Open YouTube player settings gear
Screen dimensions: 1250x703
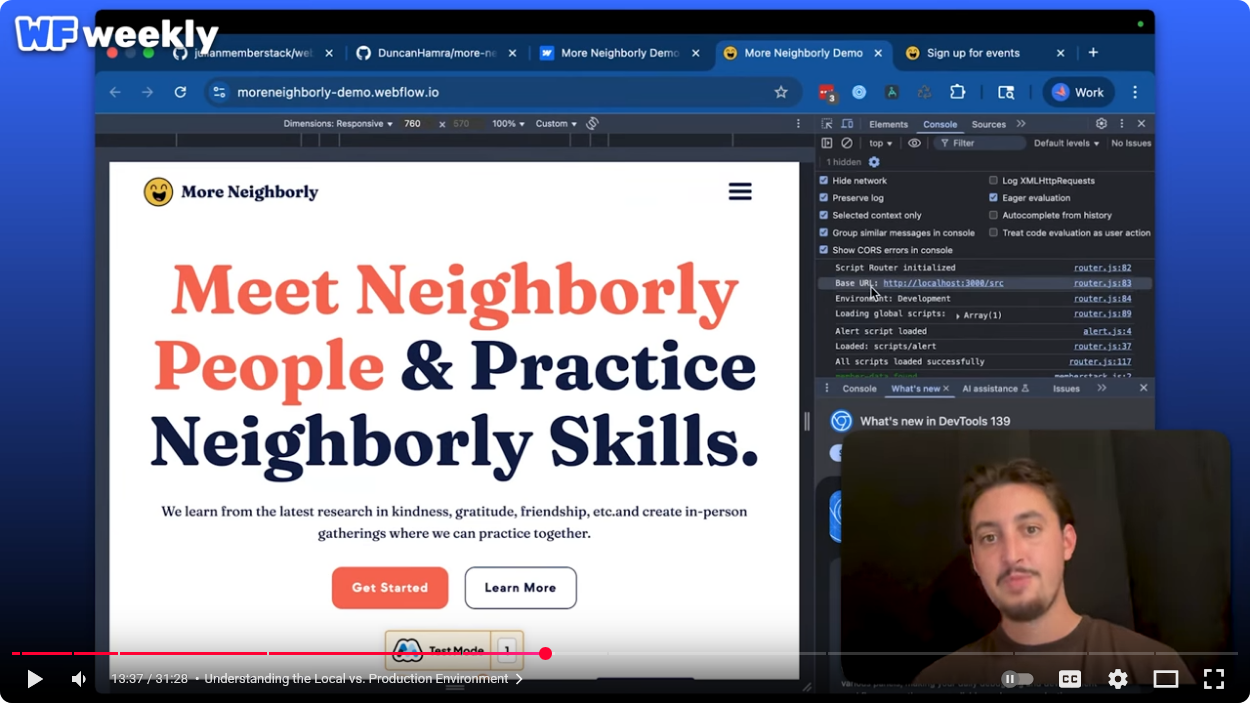1118,679
